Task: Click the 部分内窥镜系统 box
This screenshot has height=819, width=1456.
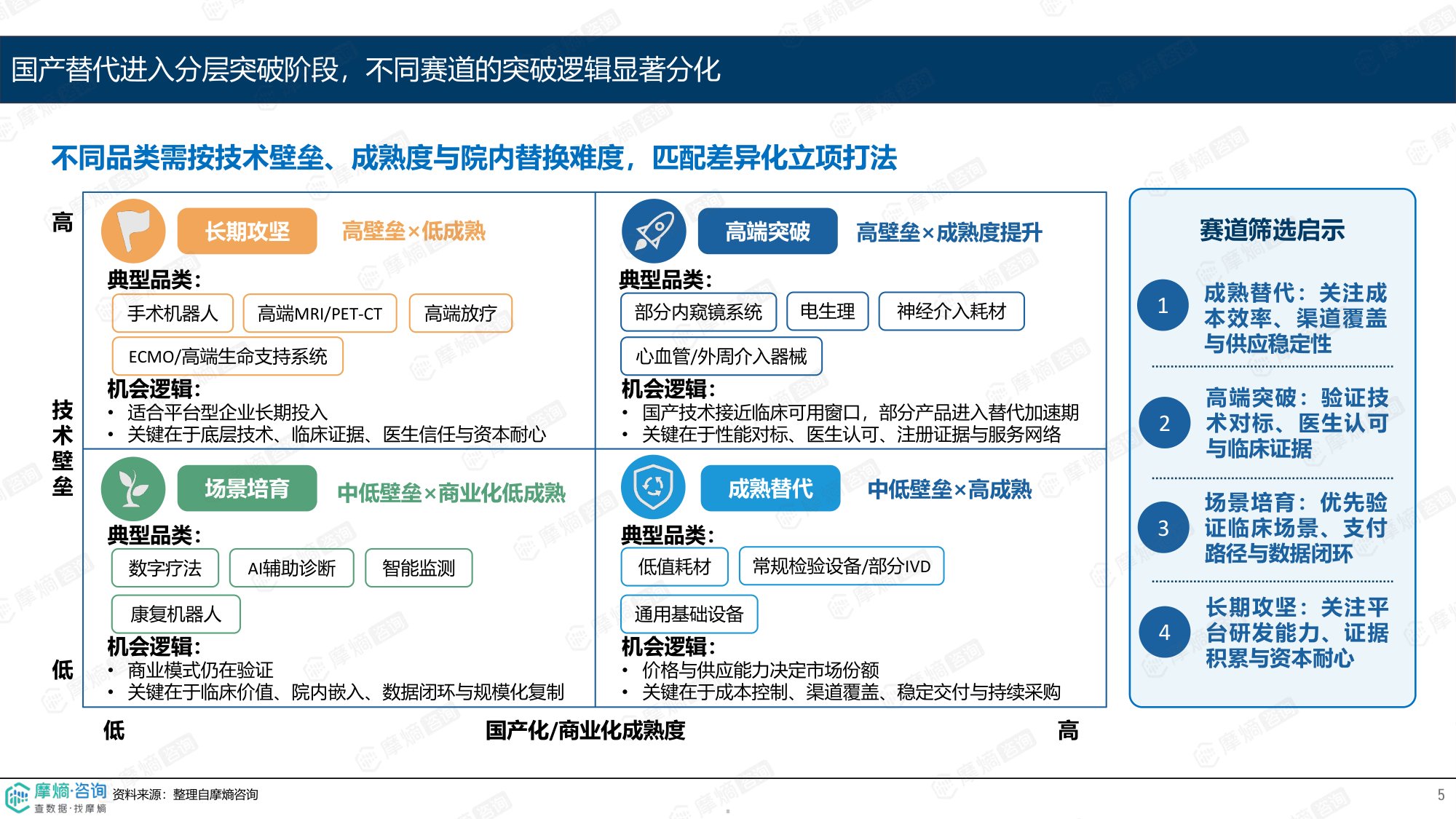Action: click(698, 312)
